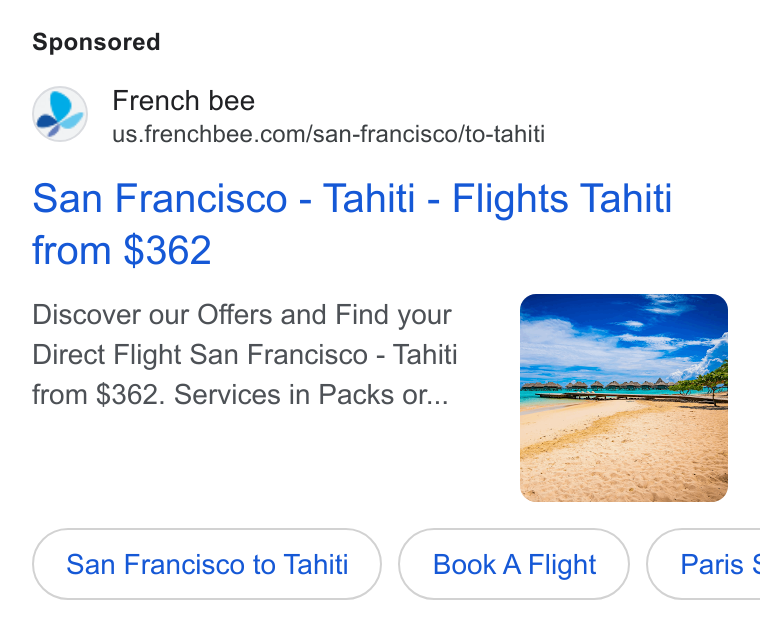Click 'Flights Tahiti' in the blue headline
The height and width of the screenshot is (632, 760).
coord(562,198)
